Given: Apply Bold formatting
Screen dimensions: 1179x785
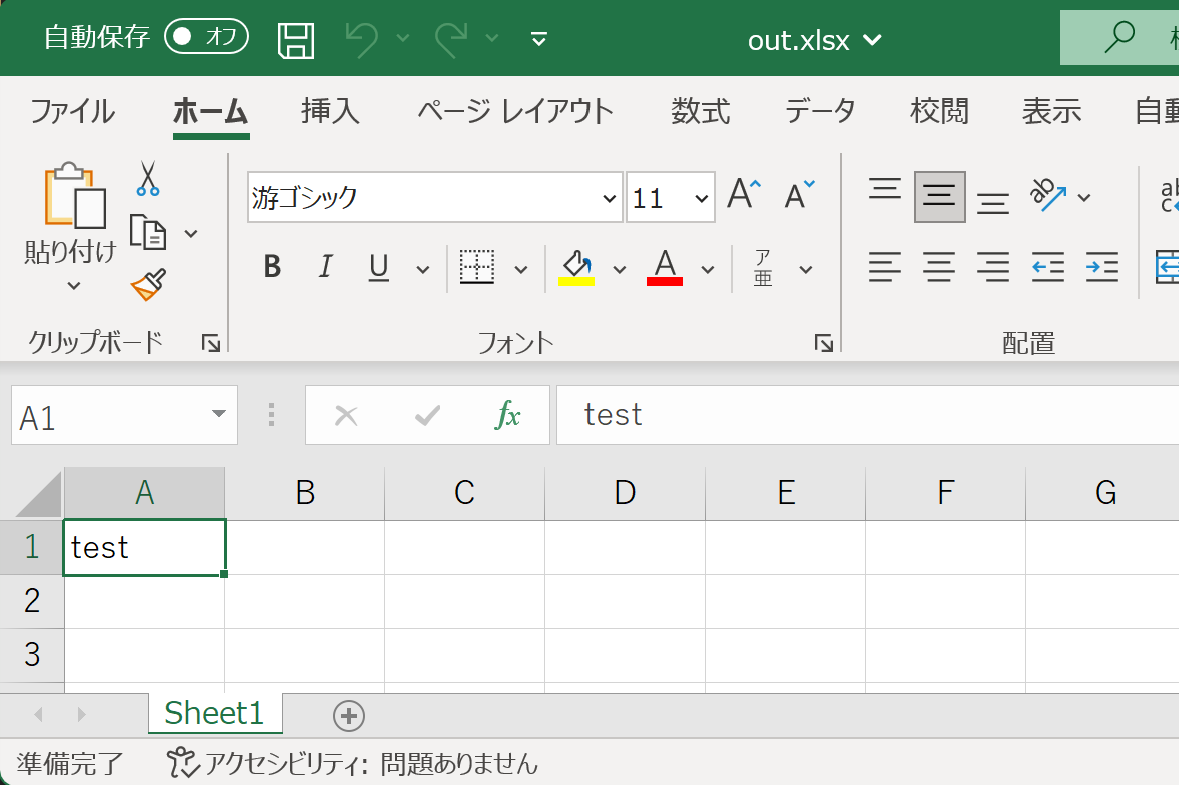Looking at the screenshot, I should (x=271, y=267).
